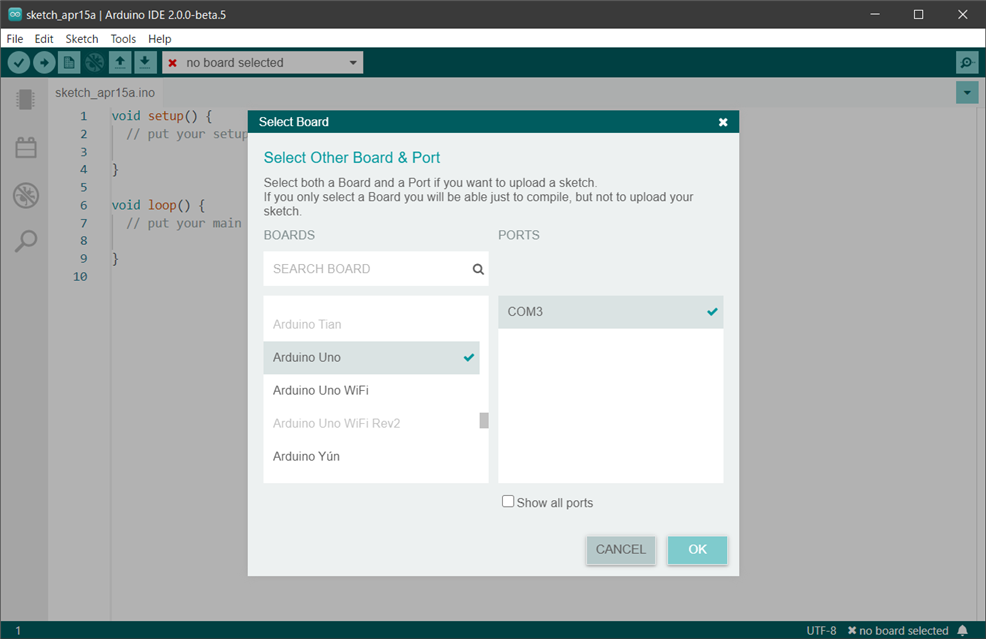Click the search magnifier in board search
The image size is (986, 639).
click(478, 269)
